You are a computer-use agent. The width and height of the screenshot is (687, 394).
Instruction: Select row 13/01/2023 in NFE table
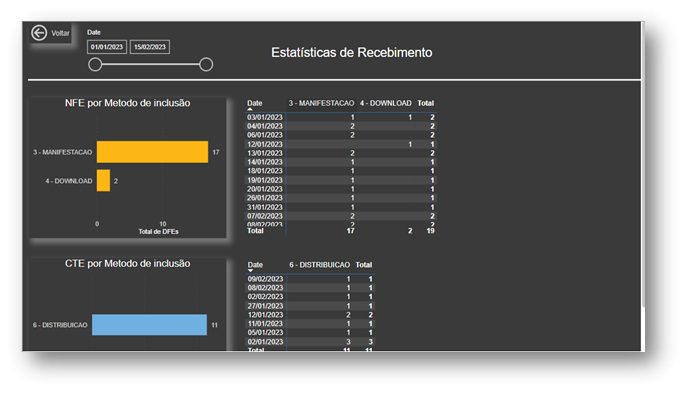(x=340, y=153)
